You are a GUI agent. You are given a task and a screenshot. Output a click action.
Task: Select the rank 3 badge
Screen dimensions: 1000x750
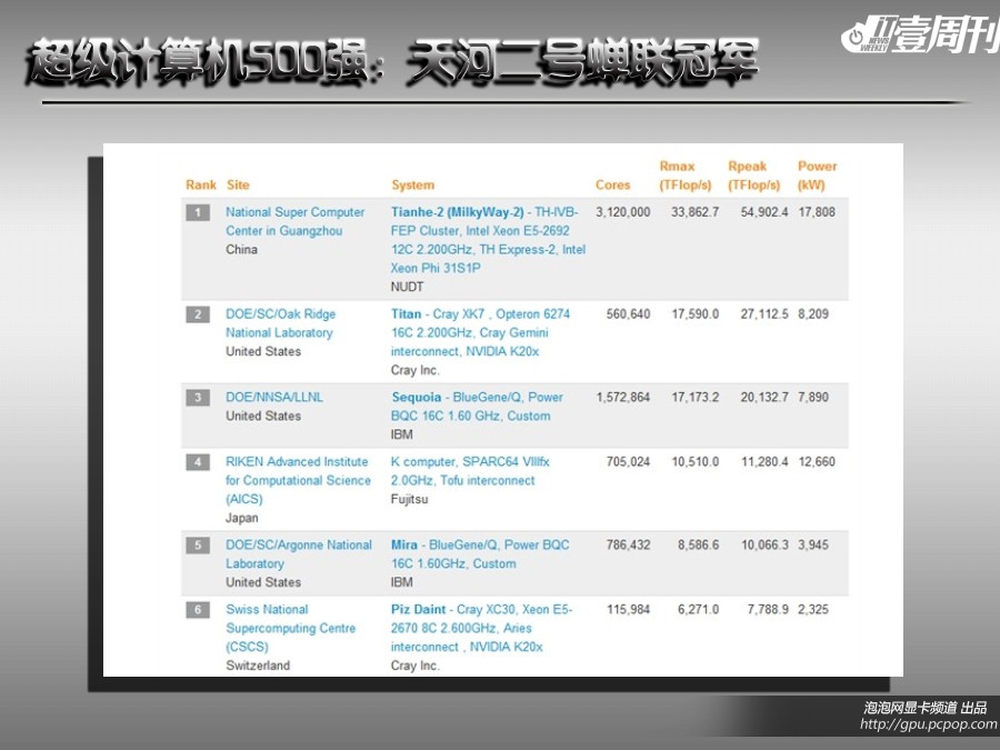point(198,397)
